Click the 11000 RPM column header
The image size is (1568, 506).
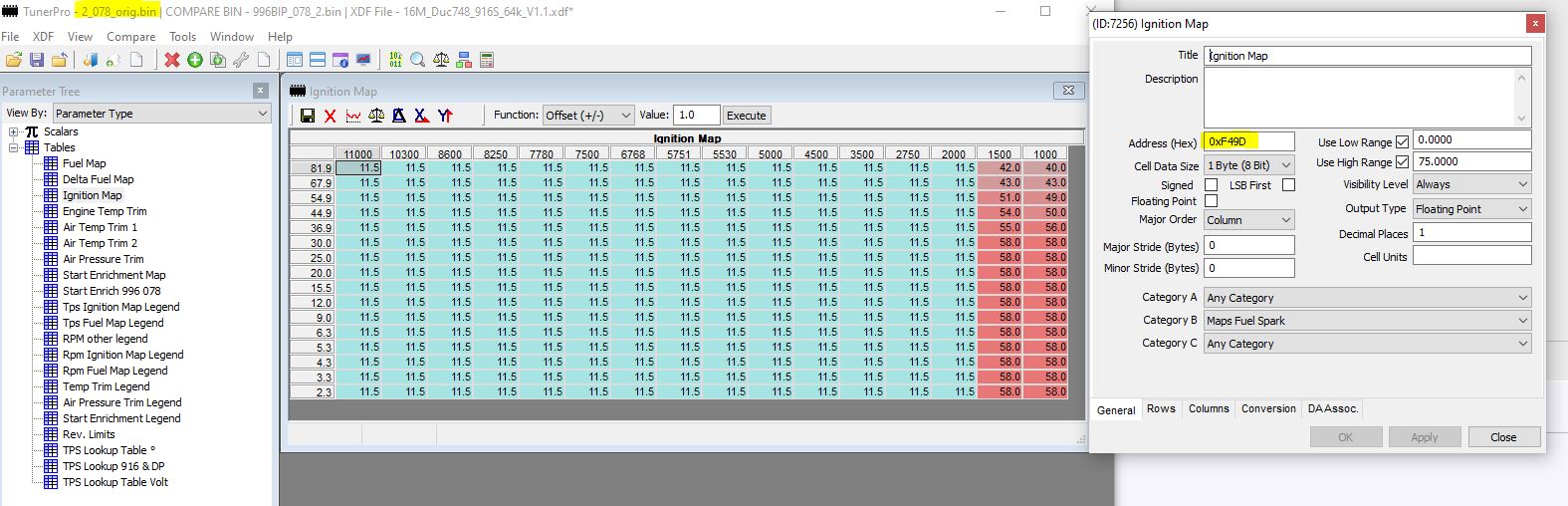pos(357,154)
